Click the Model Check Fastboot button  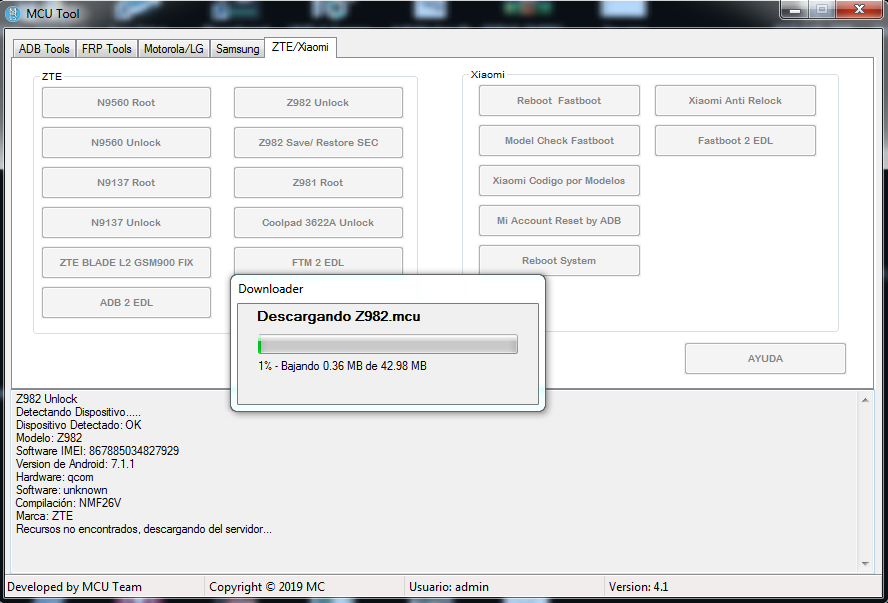point(559,140)
